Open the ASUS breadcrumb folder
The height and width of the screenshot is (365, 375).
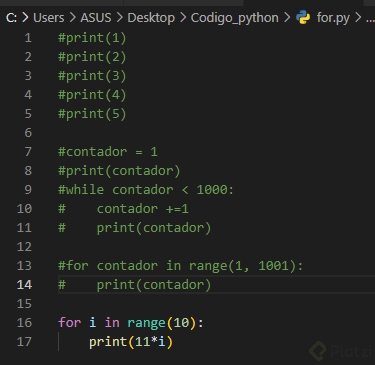[x=96, y=18]
